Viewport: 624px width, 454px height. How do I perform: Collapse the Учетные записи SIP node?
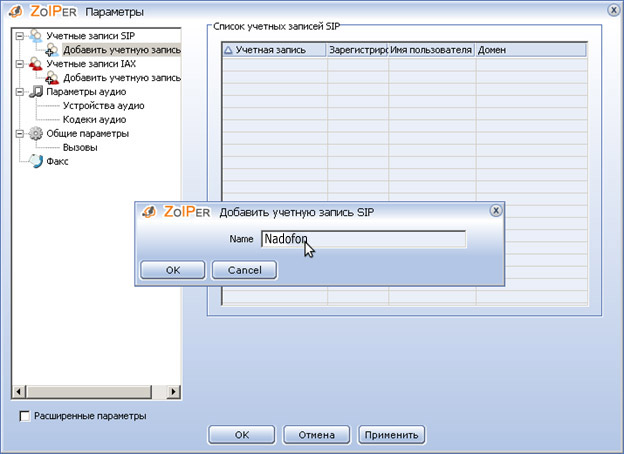[20, 36]
